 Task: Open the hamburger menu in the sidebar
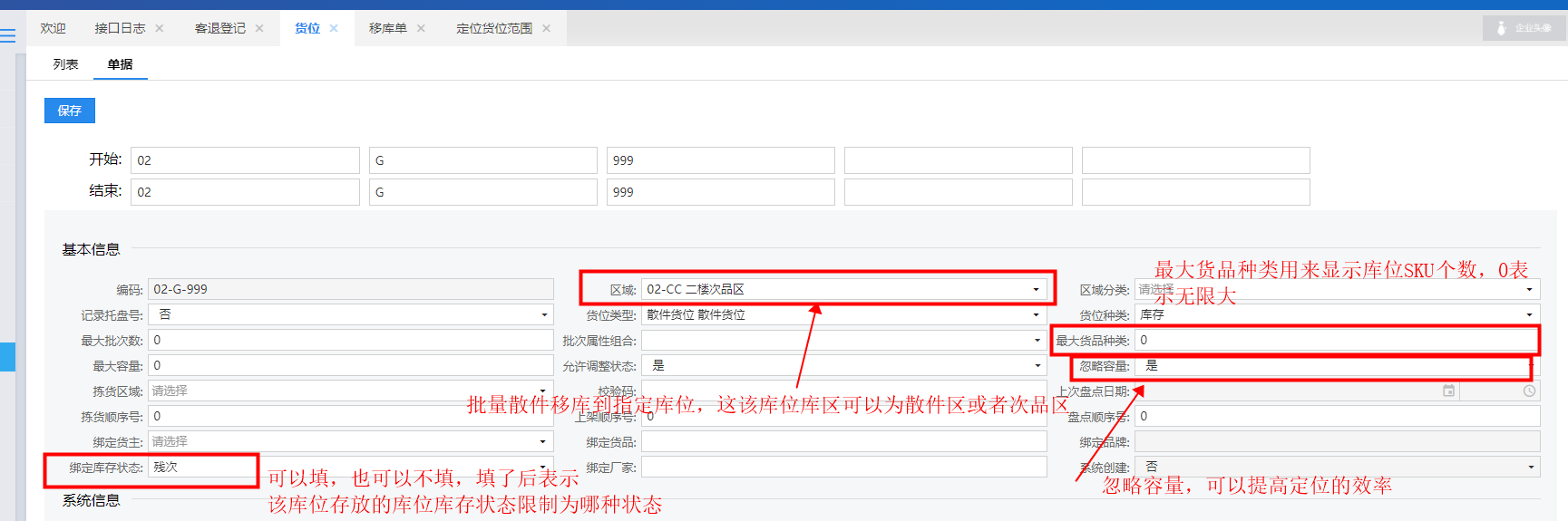[x=8, y=36]
